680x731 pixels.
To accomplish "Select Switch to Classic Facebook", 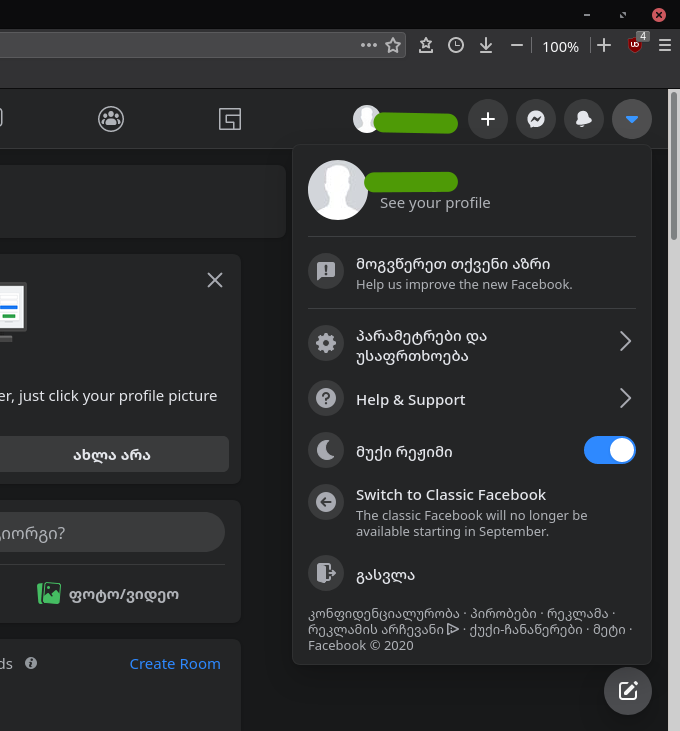I will coord(472,512).
